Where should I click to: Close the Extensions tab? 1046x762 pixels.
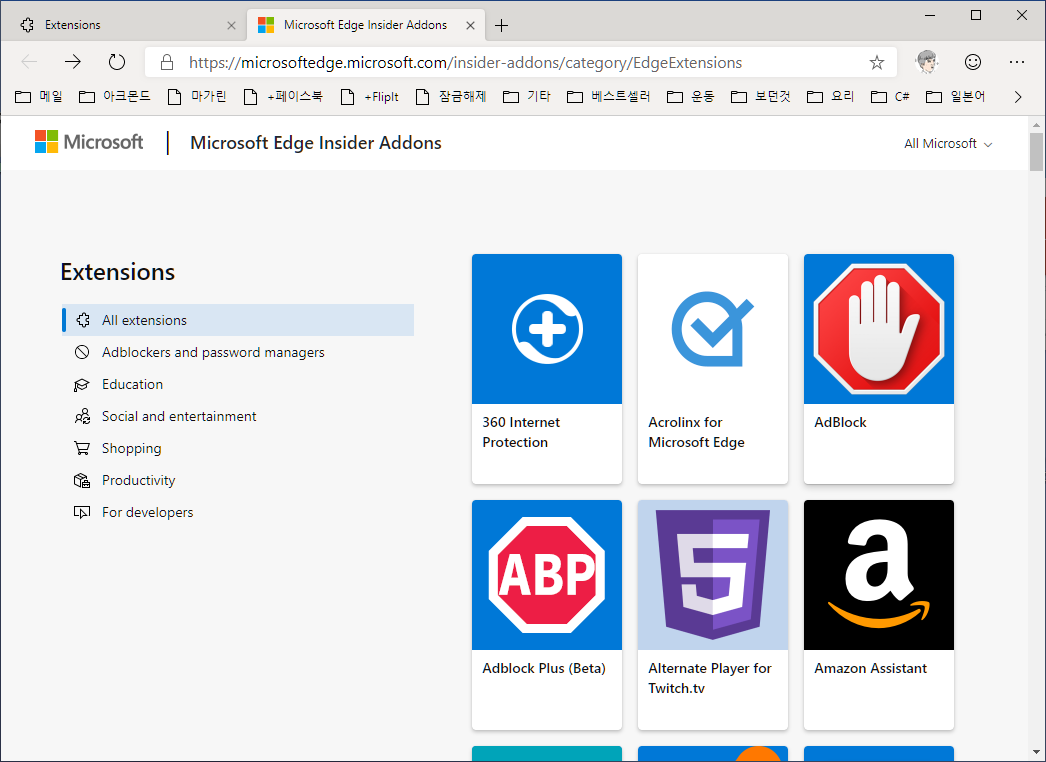point(231,25)
